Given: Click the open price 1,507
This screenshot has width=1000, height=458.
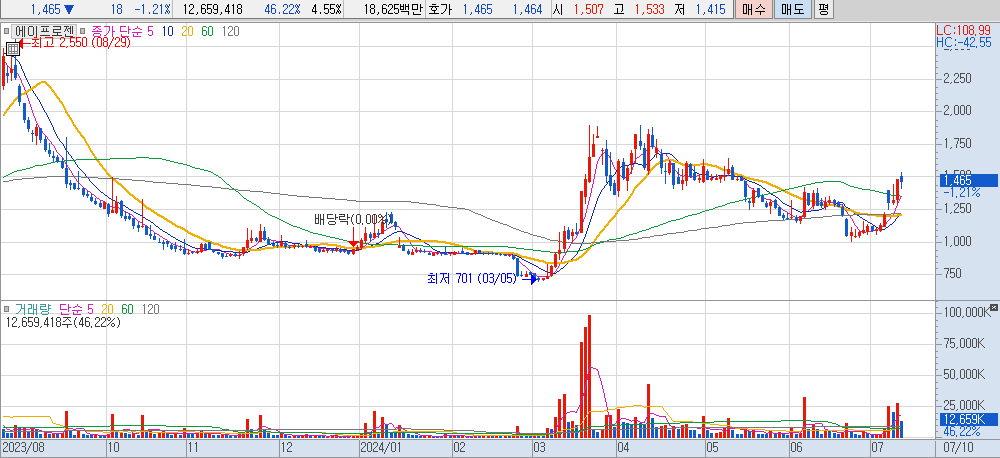Looking at the screenshot, I should (x=587, y=9).
